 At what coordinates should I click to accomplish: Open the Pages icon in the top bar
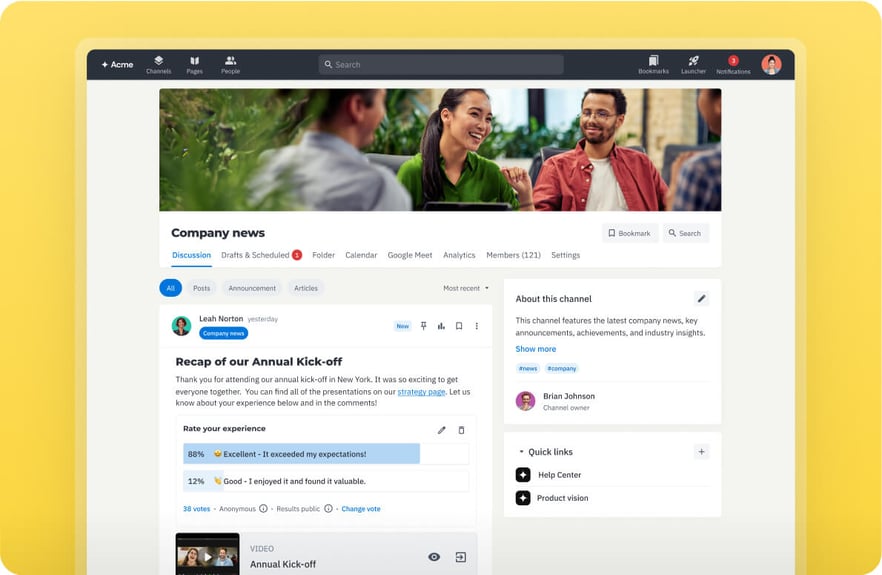pos(194,64)
